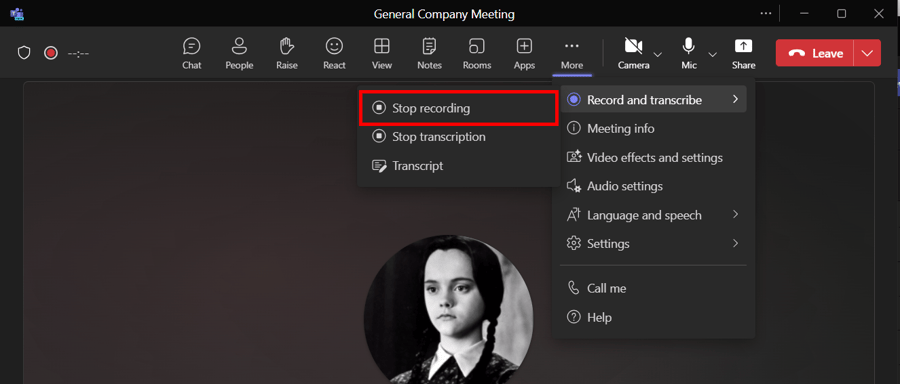Open Meeting info
The width and height of the screenshot is (900, 384).
coord(653,129)
